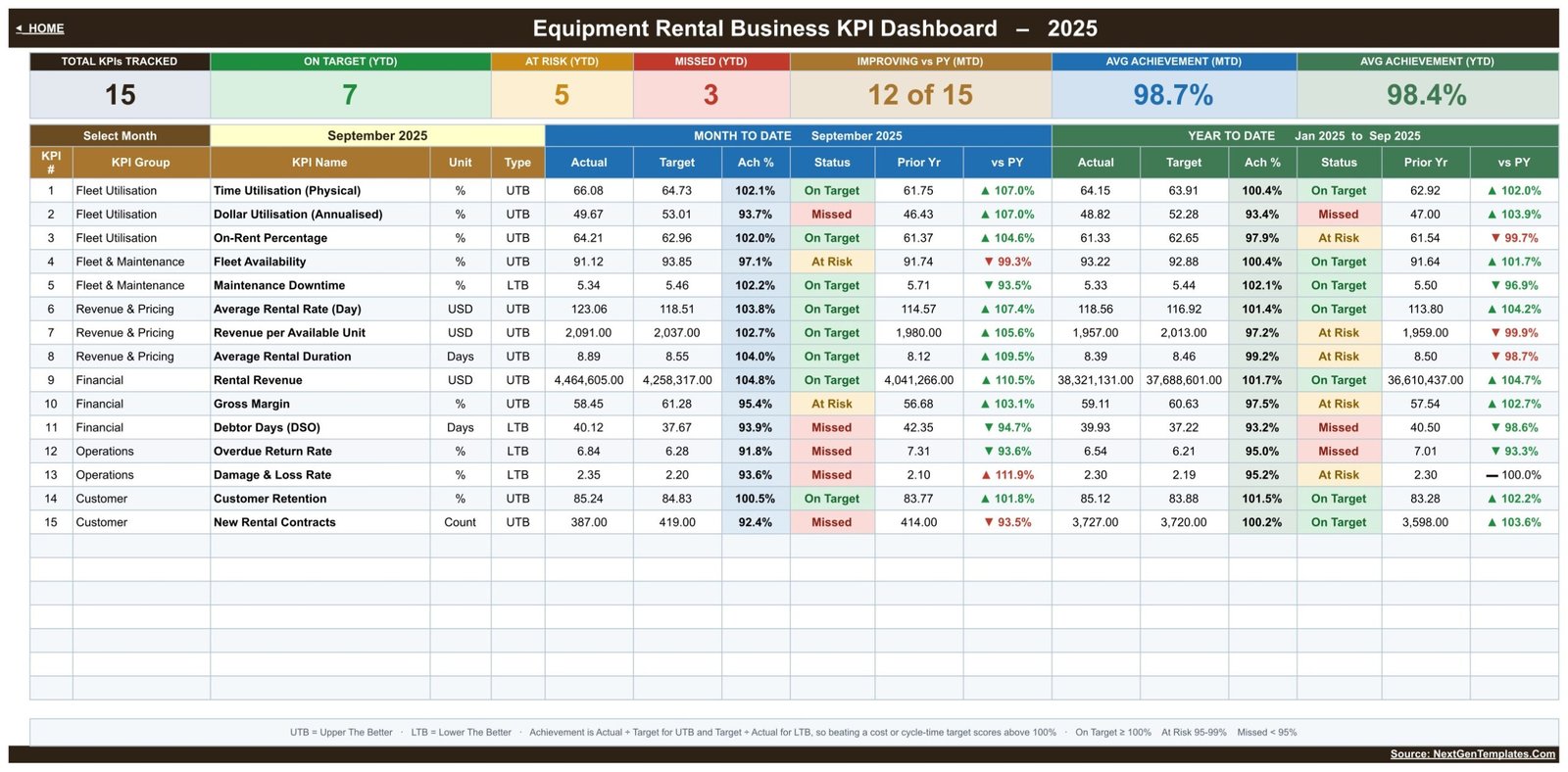Click MTD Missed status for New Rental Contracts
Screen dimensions: 1568x772
(x=832, y=522)
